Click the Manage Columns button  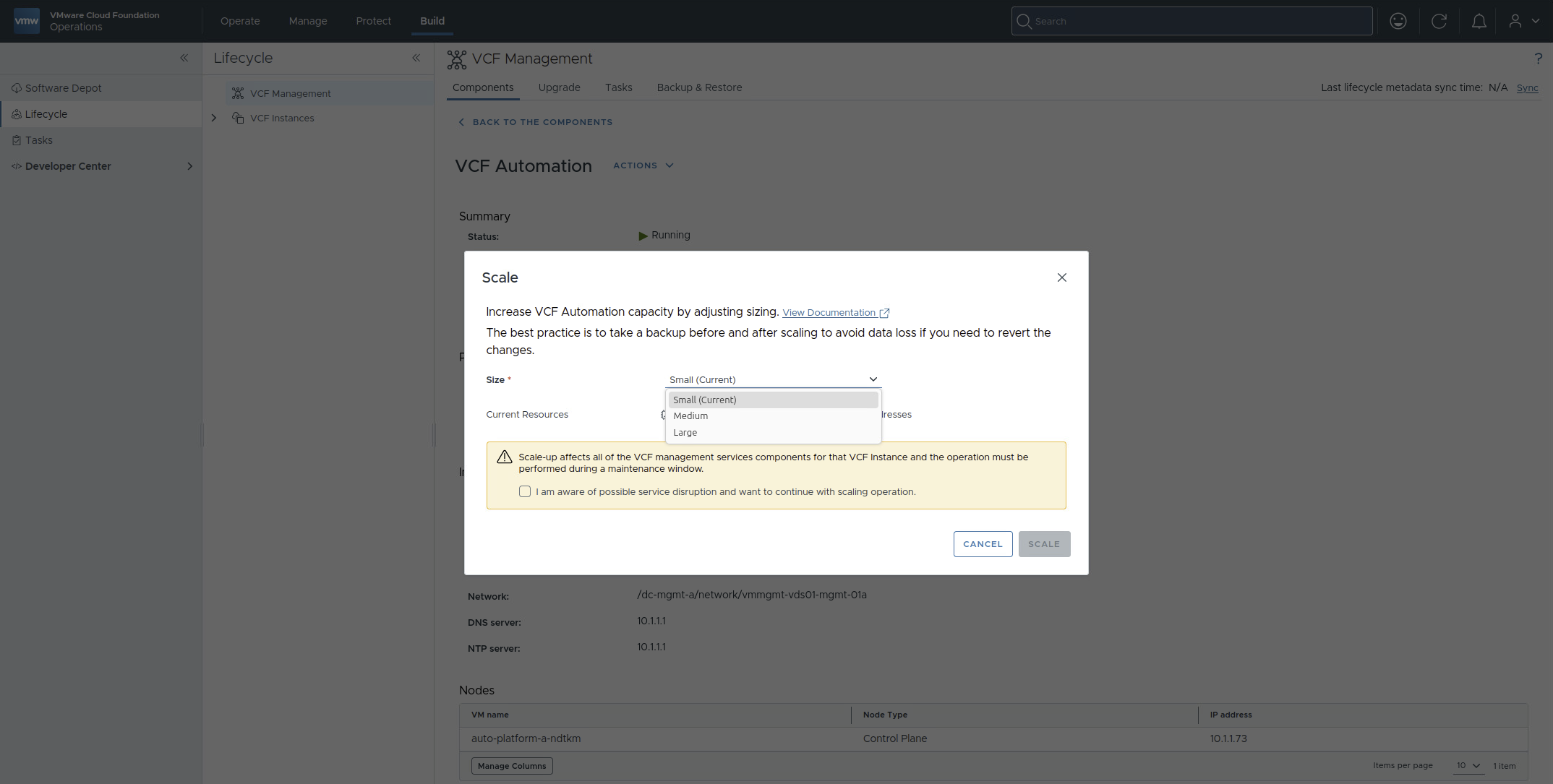[512, 766]
